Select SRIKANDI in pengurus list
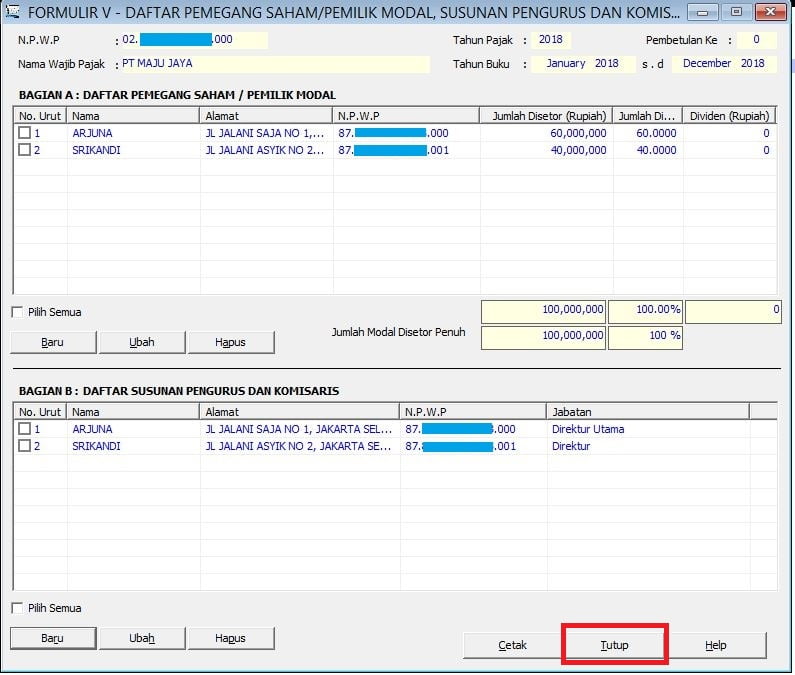Viewport: 795px width, 675px height. [x=96, y=447]
